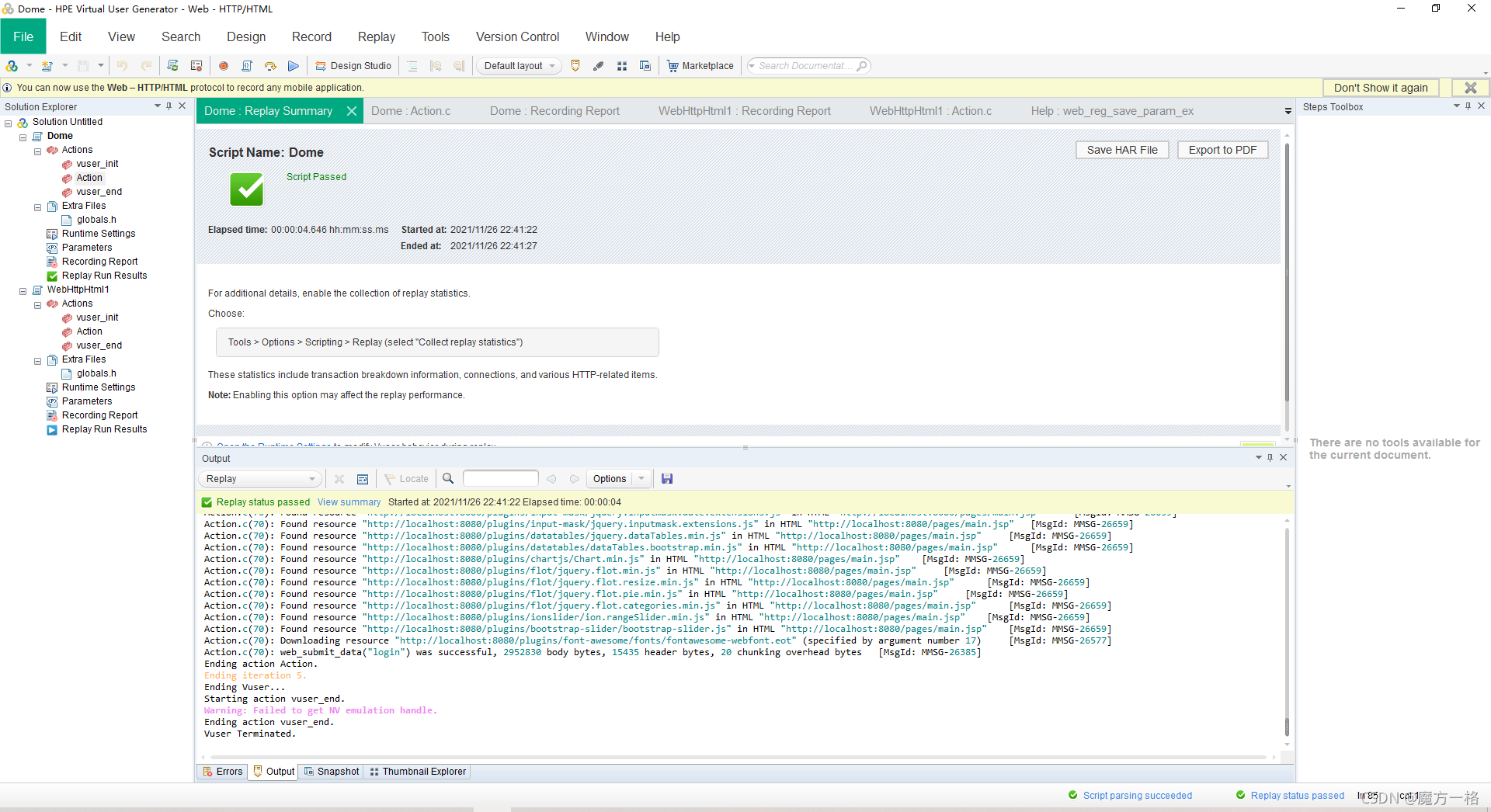Viewport: 1491px width, 812px height.
Task: Switch to the Snapshot bottom tab
Action: [332, 772]
